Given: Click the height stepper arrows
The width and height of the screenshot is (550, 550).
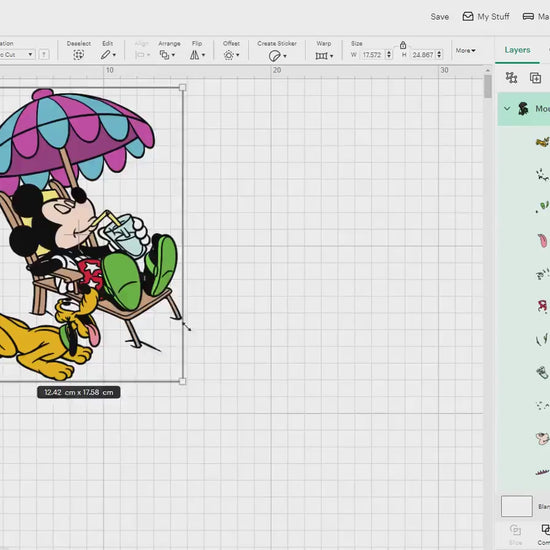Looking at the screenshot, I should click(x=439, y=55).
